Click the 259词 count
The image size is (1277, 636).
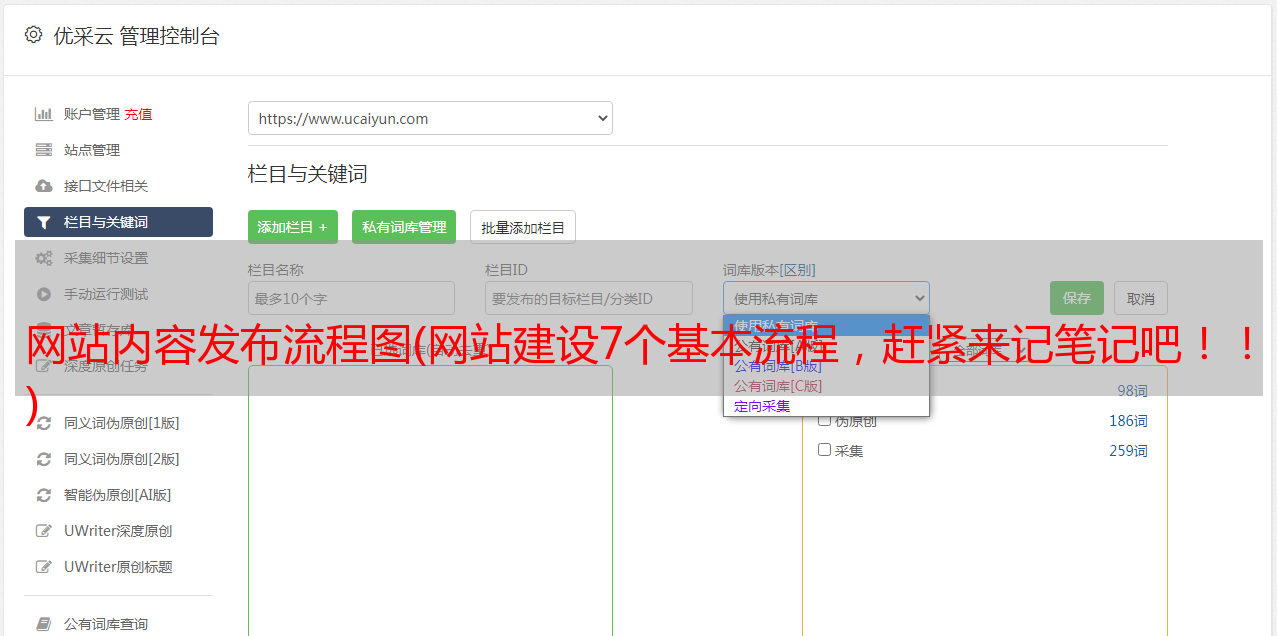[1128, 451]
